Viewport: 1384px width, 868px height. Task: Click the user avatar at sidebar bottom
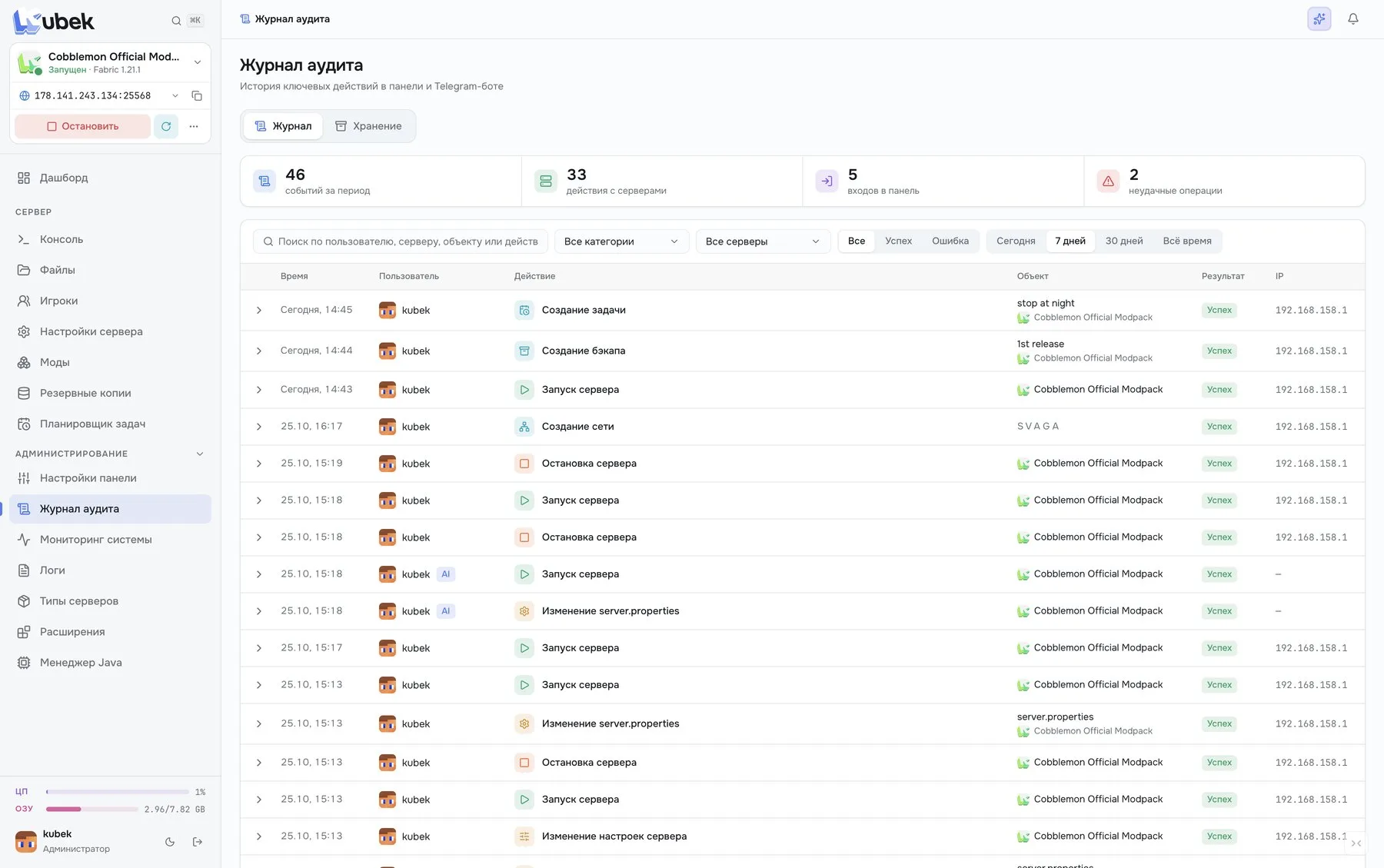tap(26, 842)
